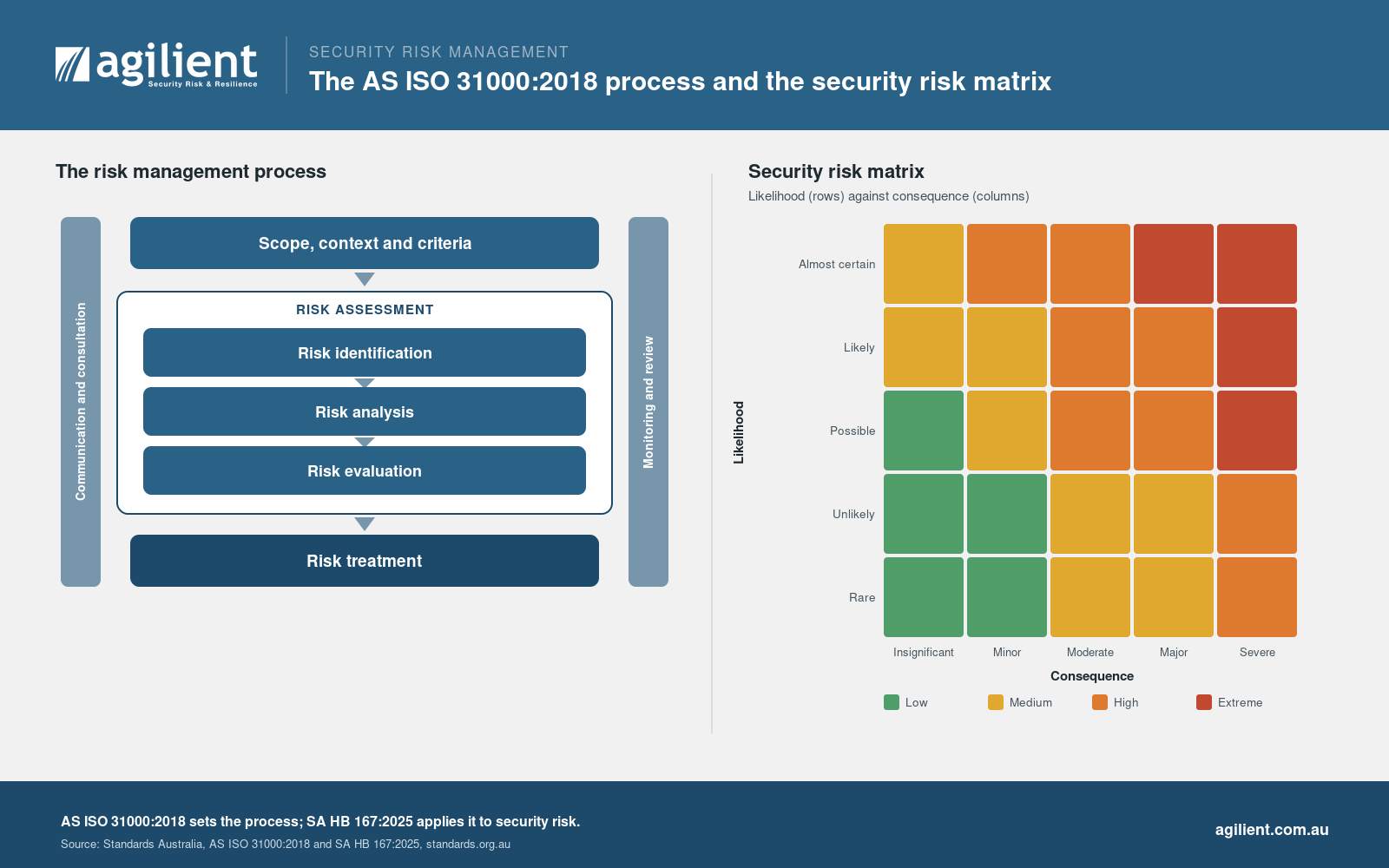Viewport: 1389px width, 868px height.
Task: Select the Scope, context and criteria box
Action: coord(365,243)
